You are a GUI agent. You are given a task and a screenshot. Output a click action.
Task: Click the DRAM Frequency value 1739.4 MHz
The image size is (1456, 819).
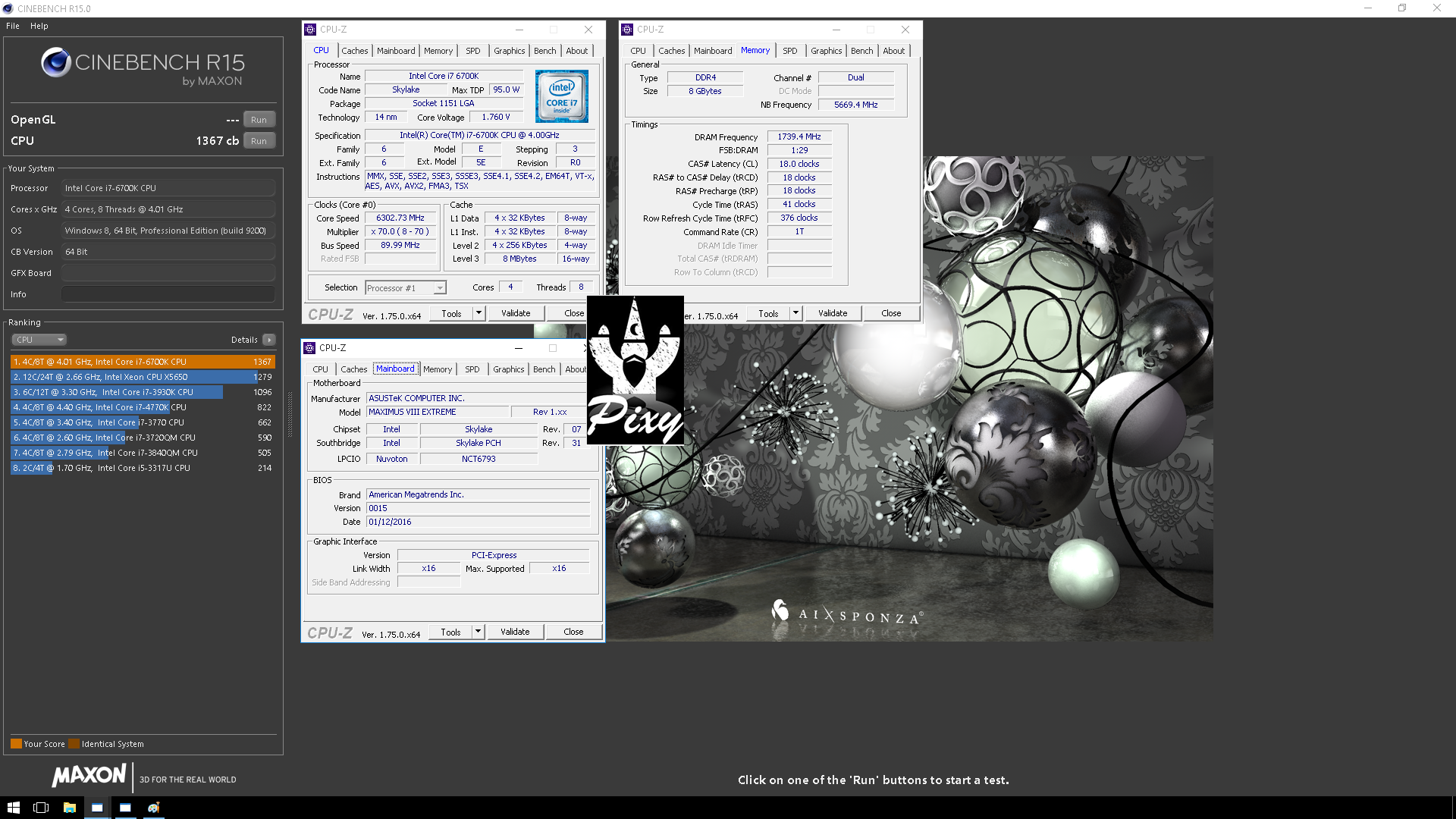799,136
